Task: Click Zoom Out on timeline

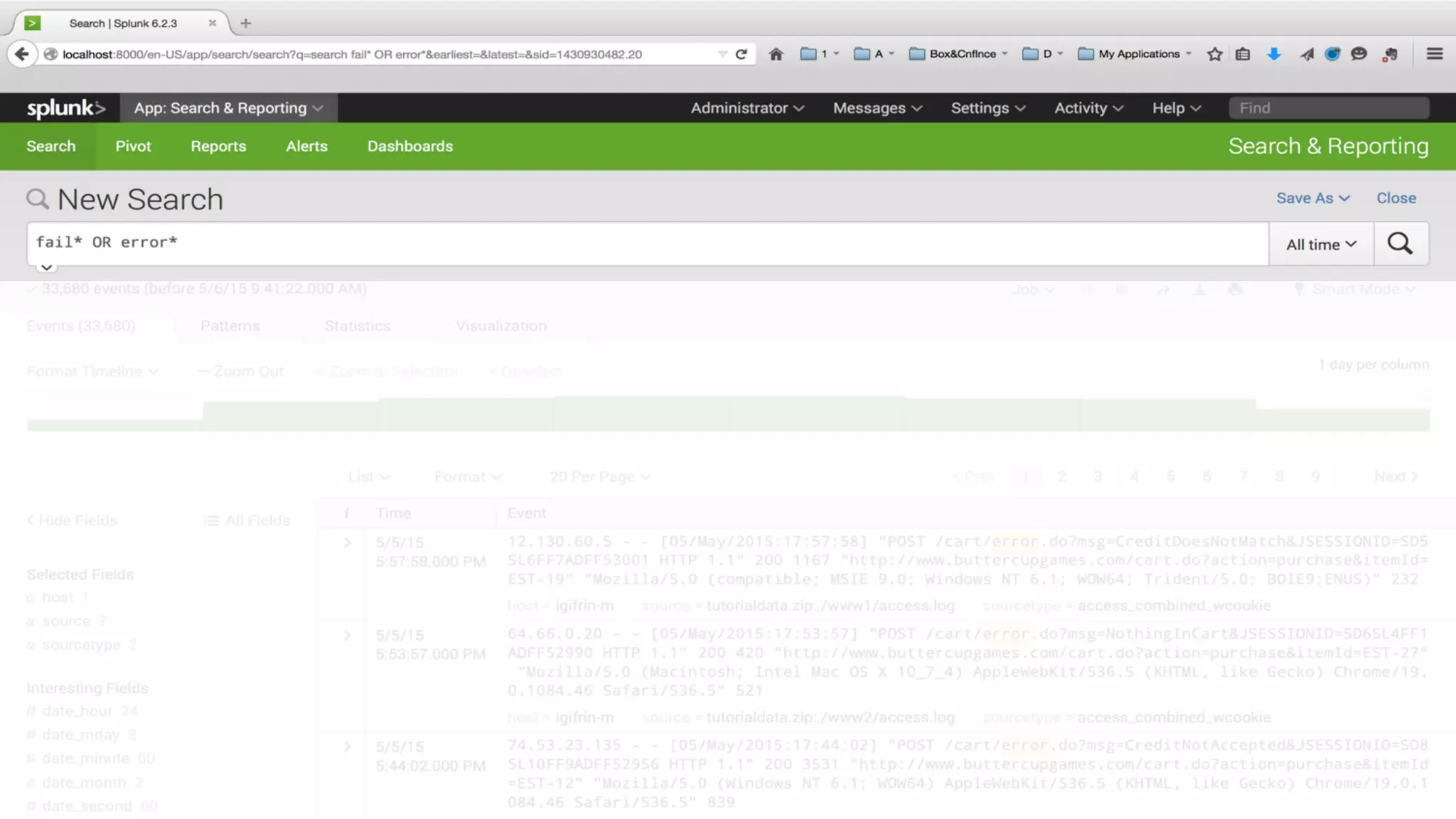Action: pos(240,371)
